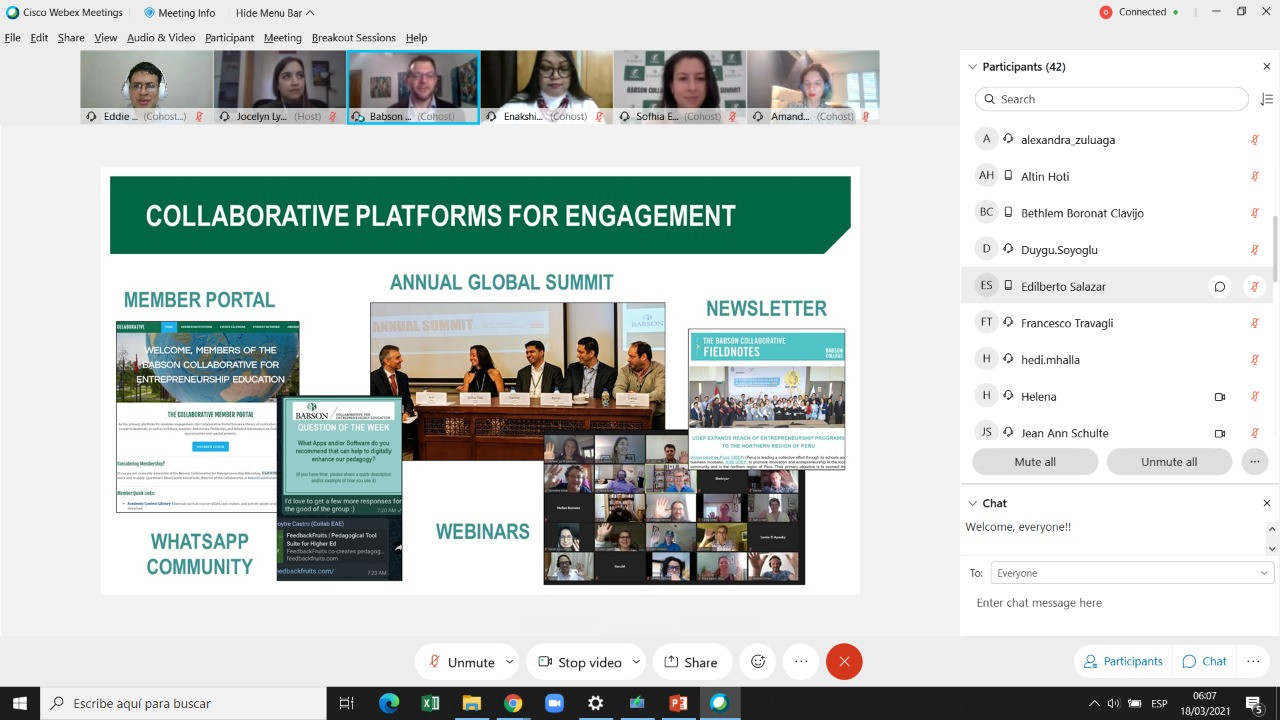Image resolution: width=1280 pixels, height=720 pixels.
Task: Unmute your microphone
Action: click(462, 662)
